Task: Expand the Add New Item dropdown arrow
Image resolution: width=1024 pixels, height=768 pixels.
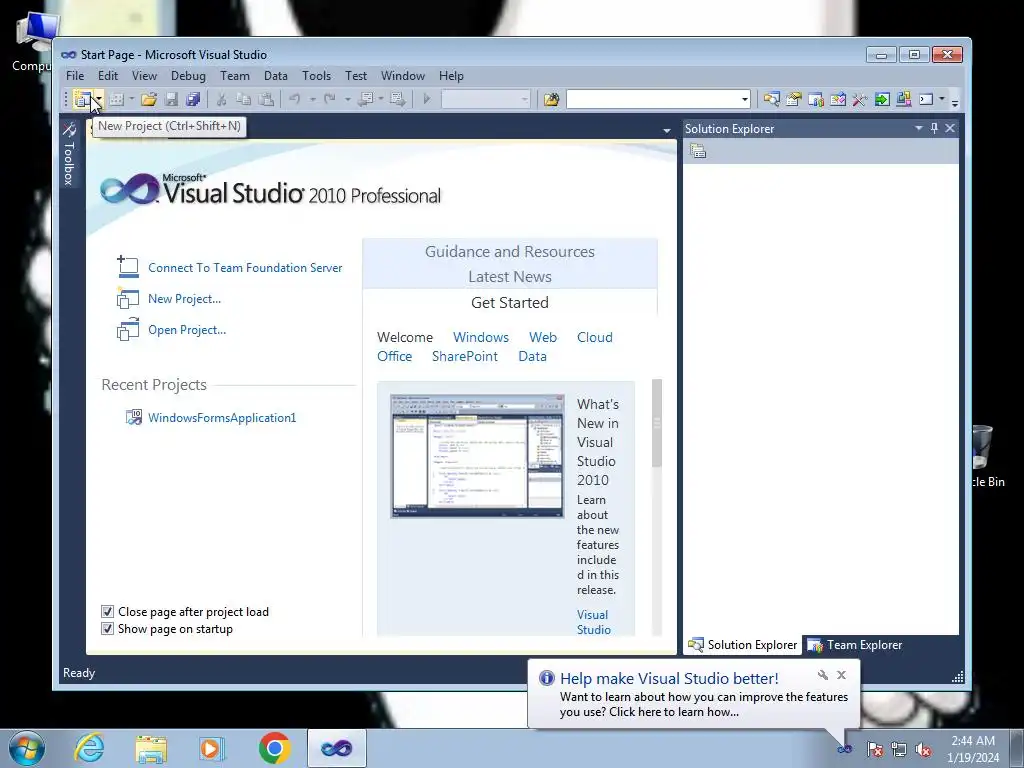Action: [131, 99]
